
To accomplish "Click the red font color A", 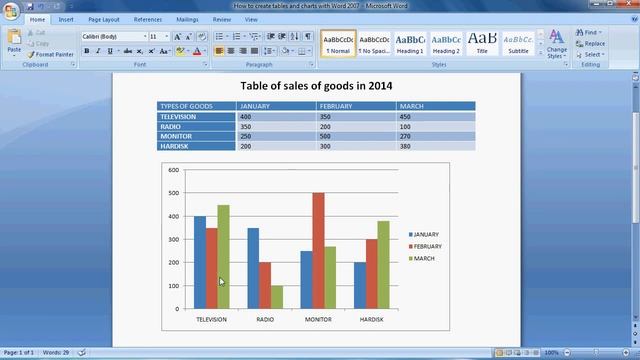I will [197, 51].
